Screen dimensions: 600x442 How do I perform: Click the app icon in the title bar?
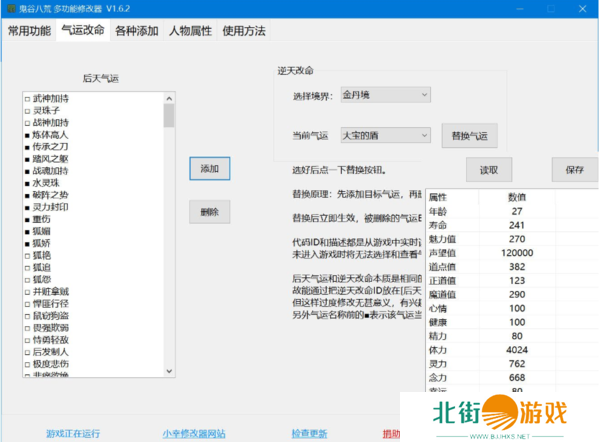[x=9, y=8]
